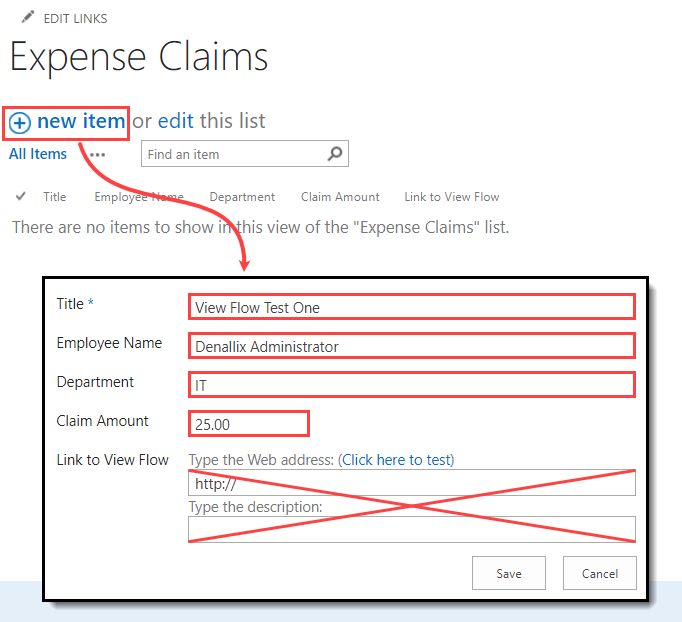Image resolution: width=682 pixels, height=622 pixels.
Task: Focus the Employee Name field
Action: [x=411, y=346]
